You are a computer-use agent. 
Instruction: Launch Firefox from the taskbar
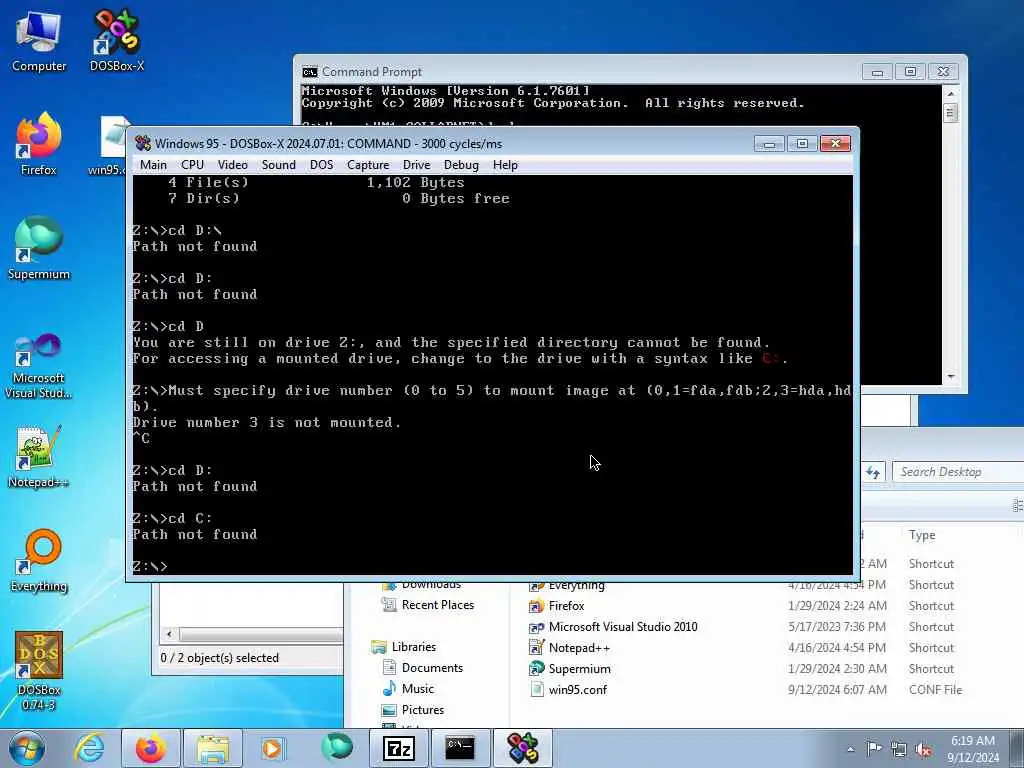point(151,748)
